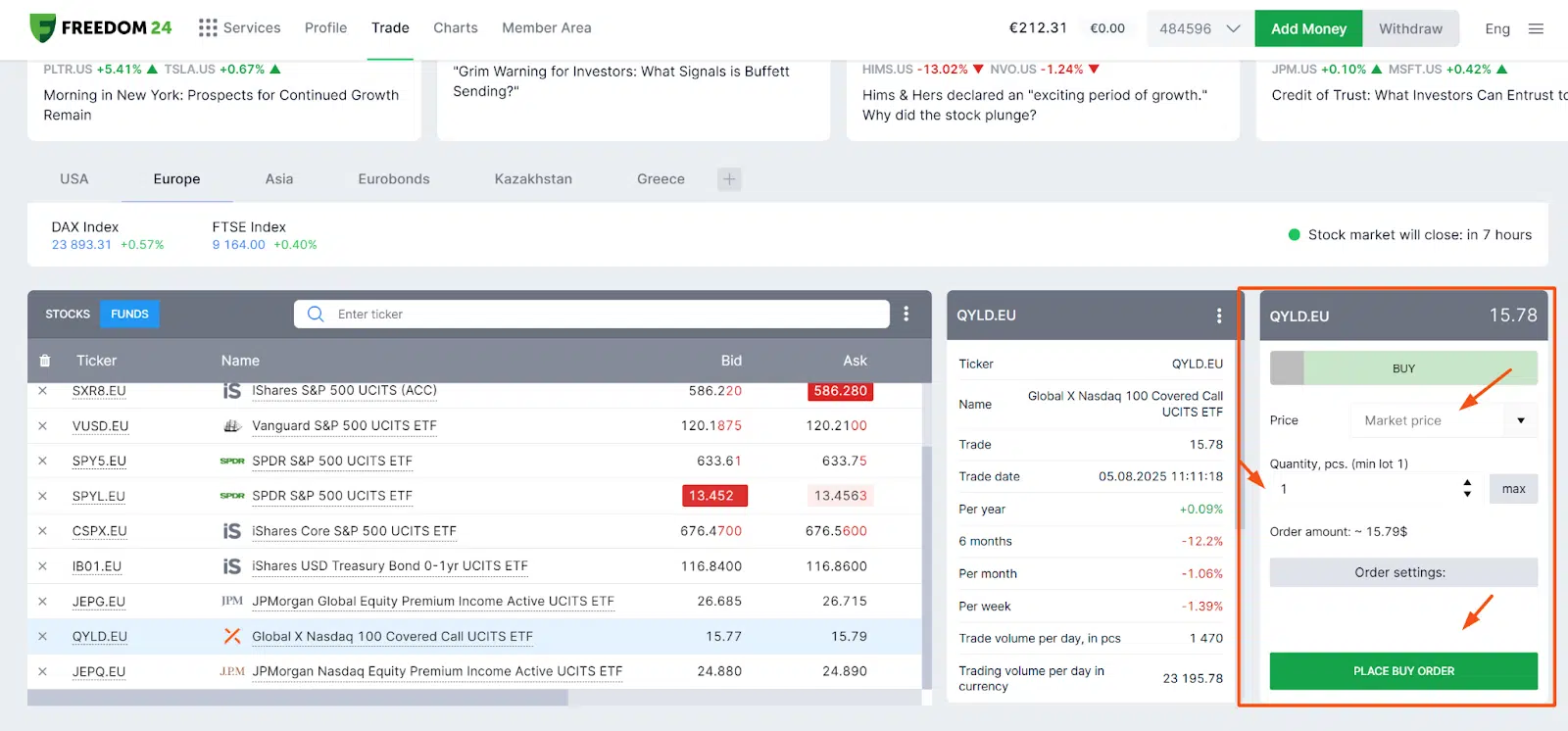
Task: Expand the account number 484596 dropdown
Action: tap(1200, 28)
